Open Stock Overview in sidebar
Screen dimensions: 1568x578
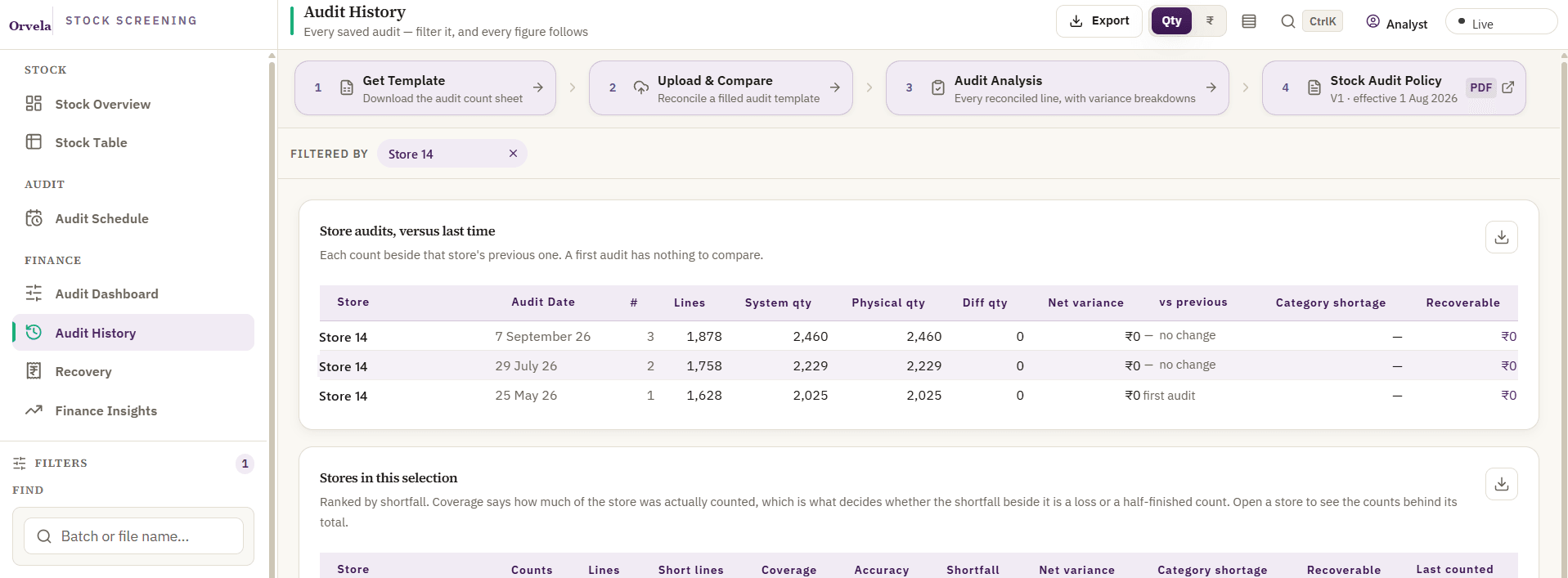click(x=133, y=104)
